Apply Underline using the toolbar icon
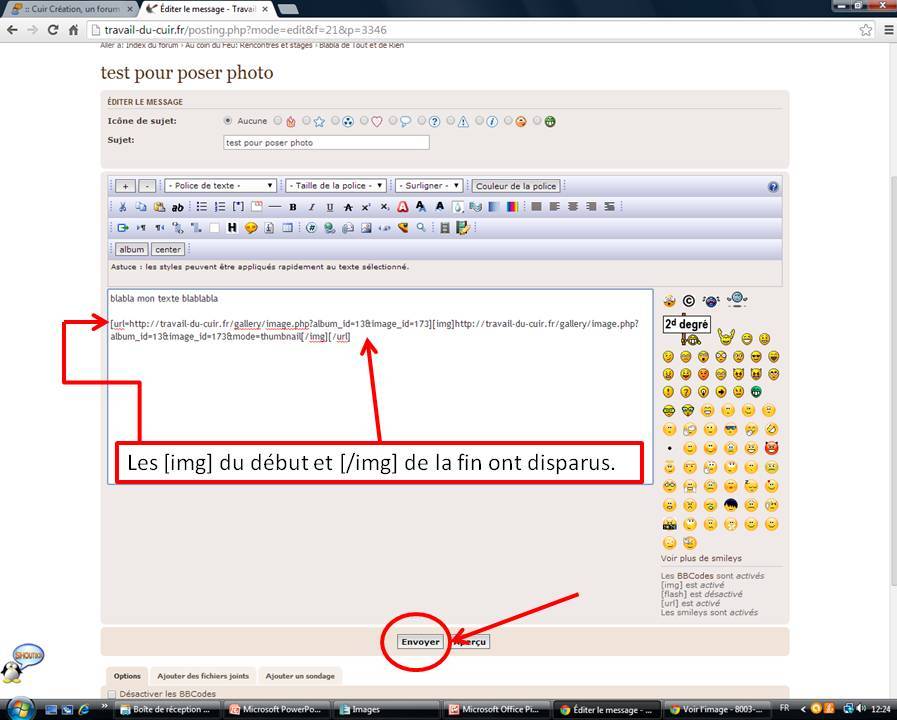 (329, 207)
